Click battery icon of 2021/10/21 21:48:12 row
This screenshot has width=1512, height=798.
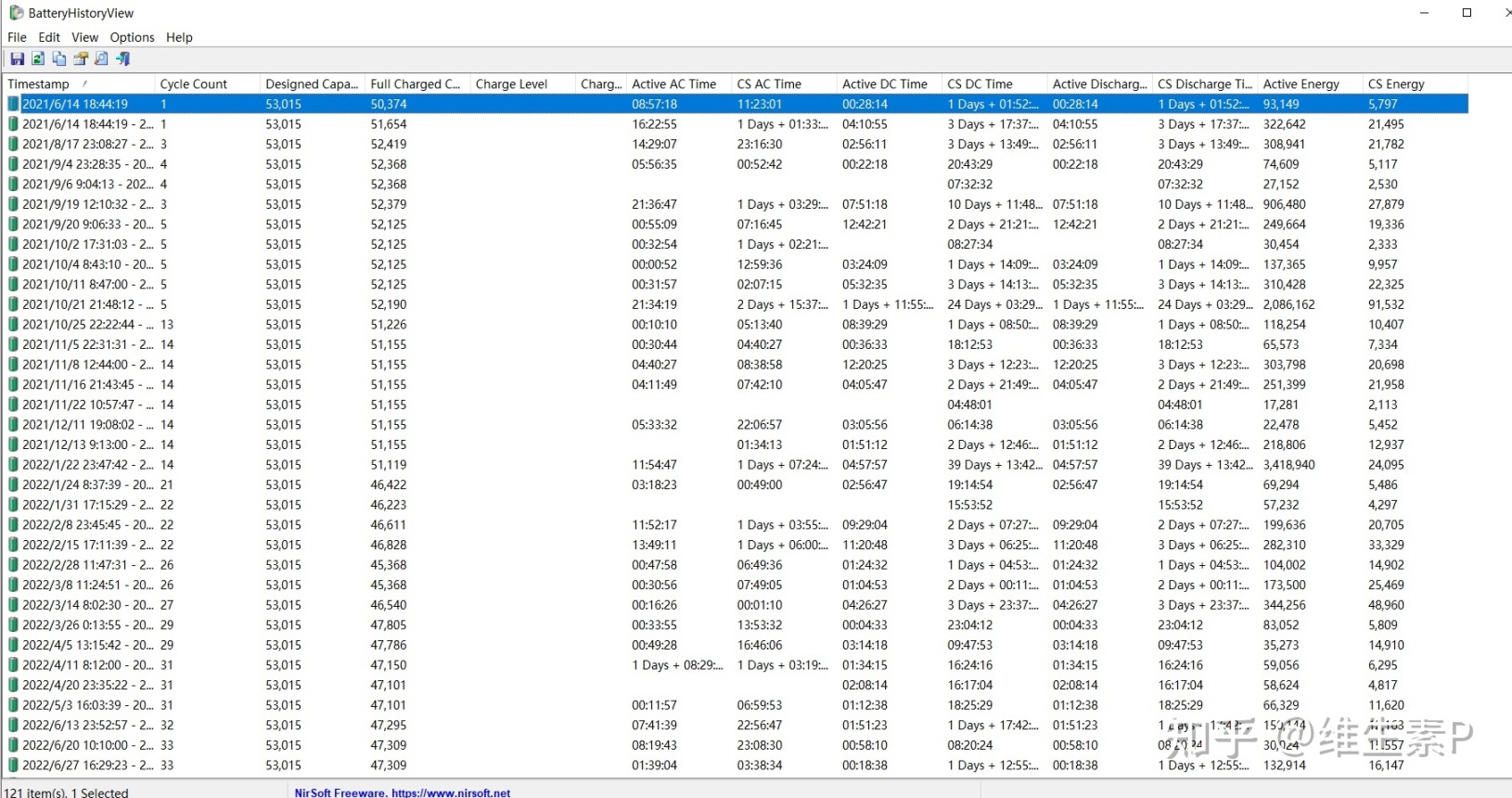tap(13, 304)
